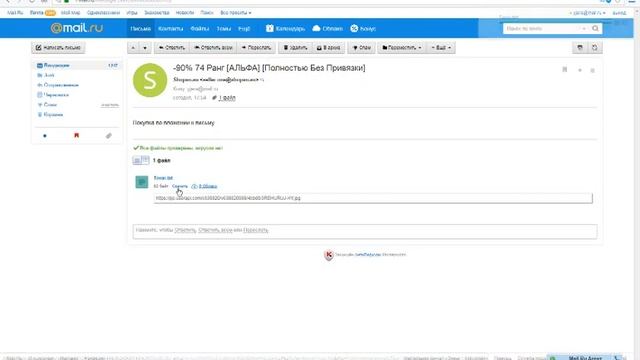Image resolution: width=640 pixels, height=360 pixels.
Task: Go to next message with down arrow
Action: click(145, 48)
